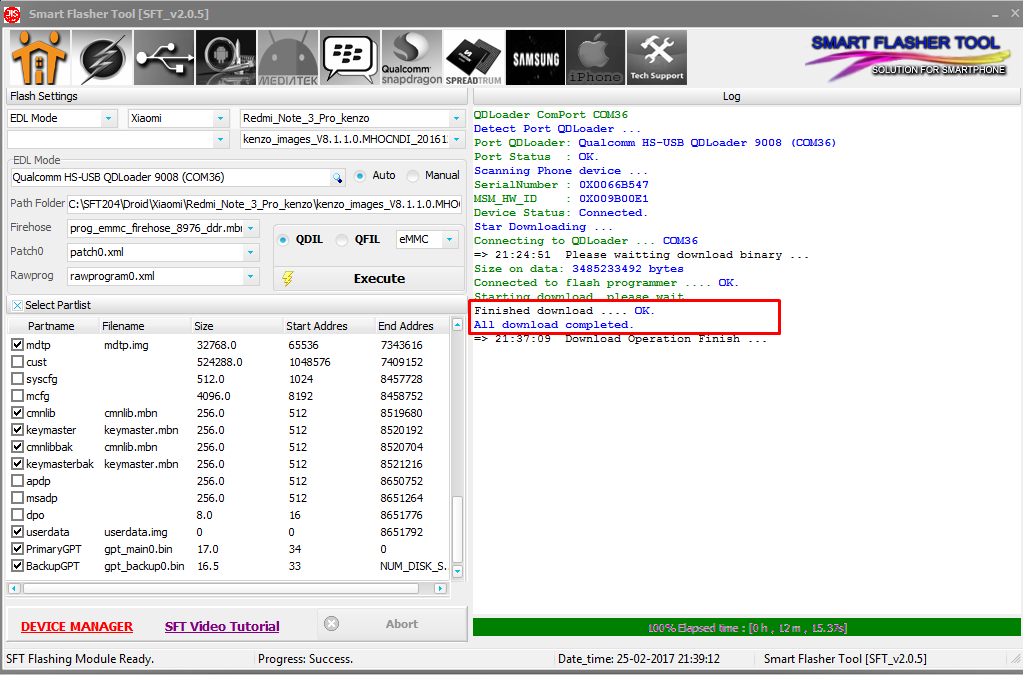Open the Home icon in toolbar

[39, 57]
